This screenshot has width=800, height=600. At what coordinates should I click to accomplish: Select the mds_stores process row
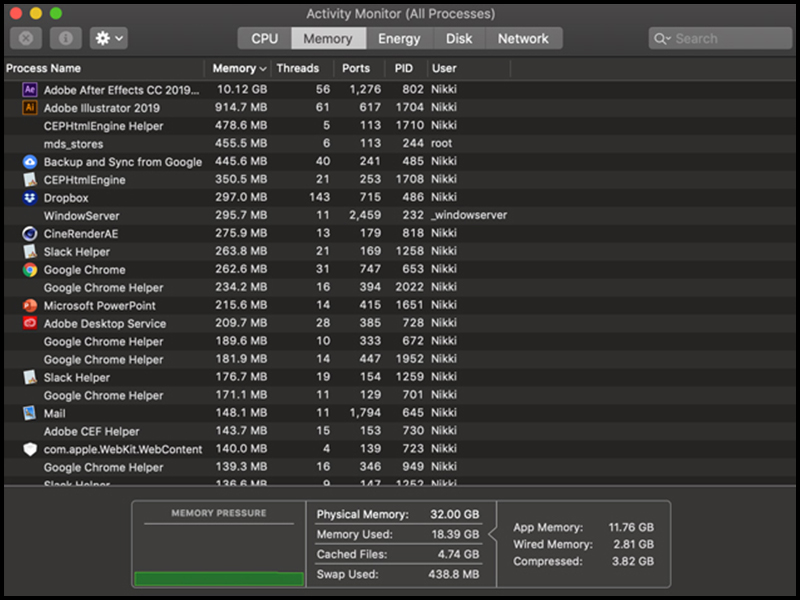point(399,143)
